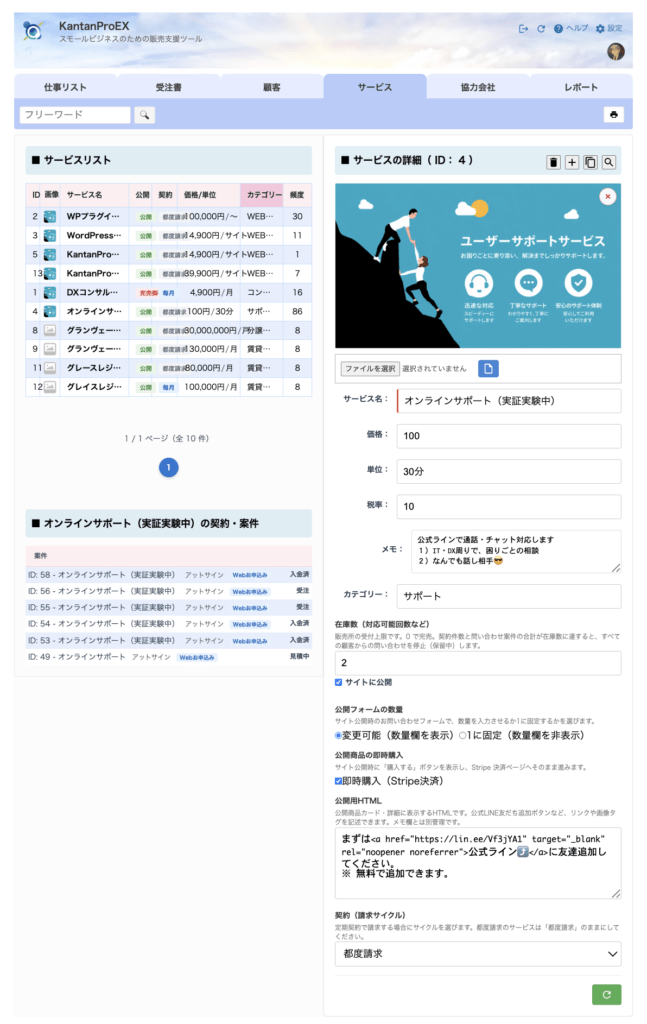Switch to 受注書 tab
This screenshot has width=647, height=1024.
pos(168,87)
